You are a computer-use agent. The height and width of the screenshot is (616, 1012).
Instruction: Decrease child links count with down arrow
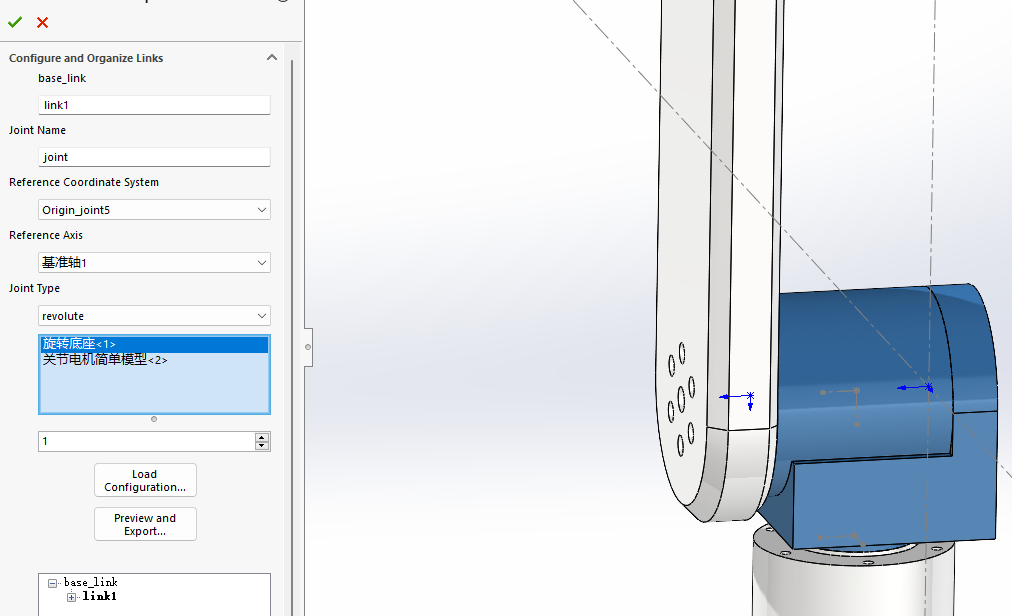261,446
